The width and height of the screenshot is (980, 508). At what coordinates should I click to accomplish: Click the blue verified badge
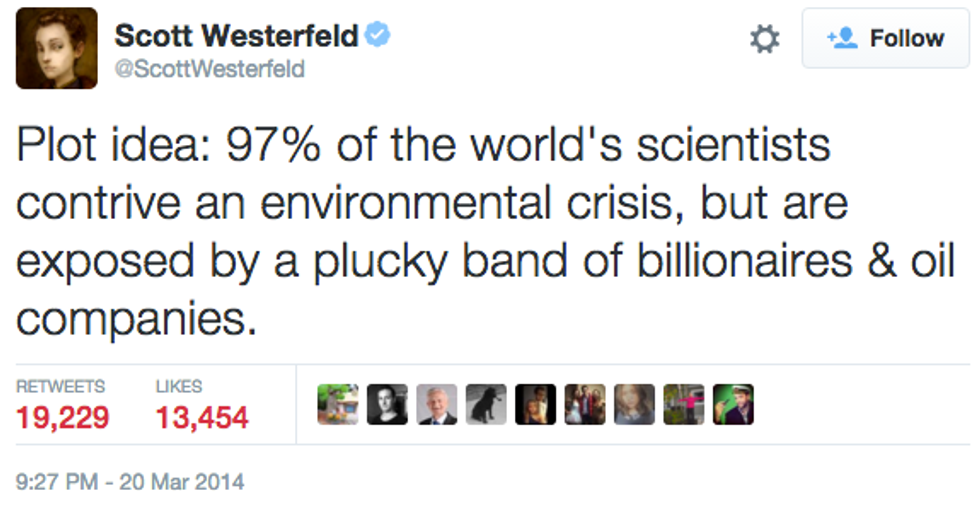(377, 36)
